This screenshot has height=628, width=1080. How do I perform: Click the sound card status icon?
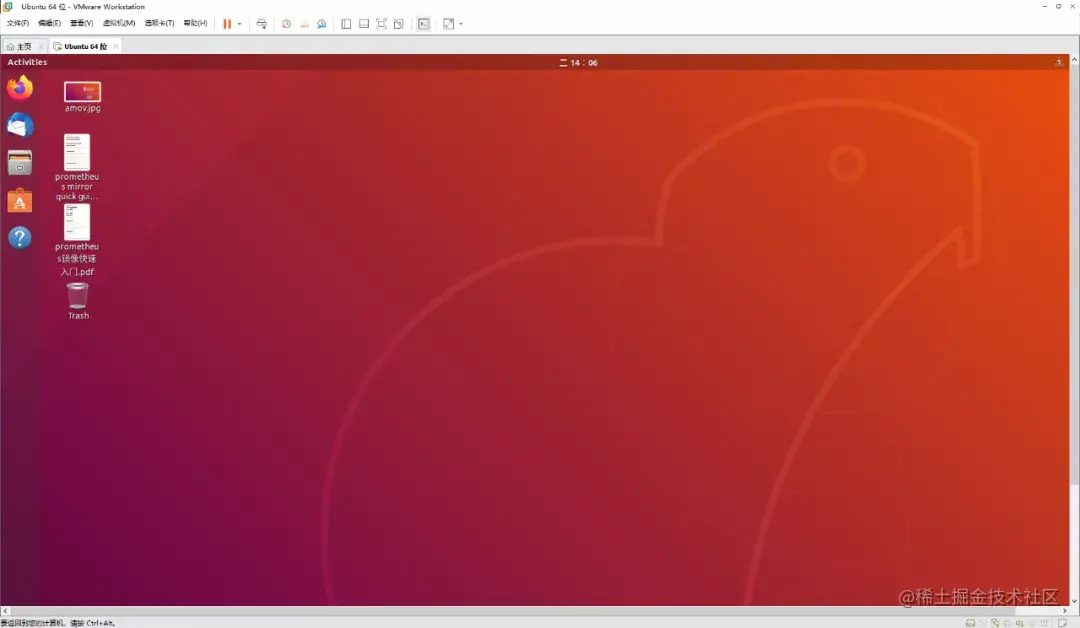click(x=1019, y=623)
